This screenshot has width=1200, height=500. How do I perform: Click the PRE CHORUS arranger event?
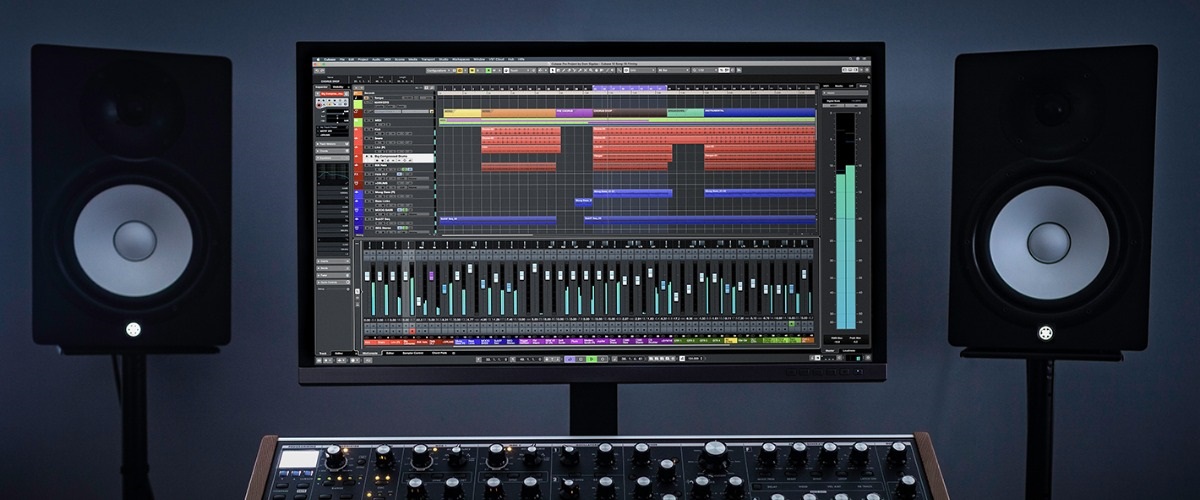click(574, 113)
